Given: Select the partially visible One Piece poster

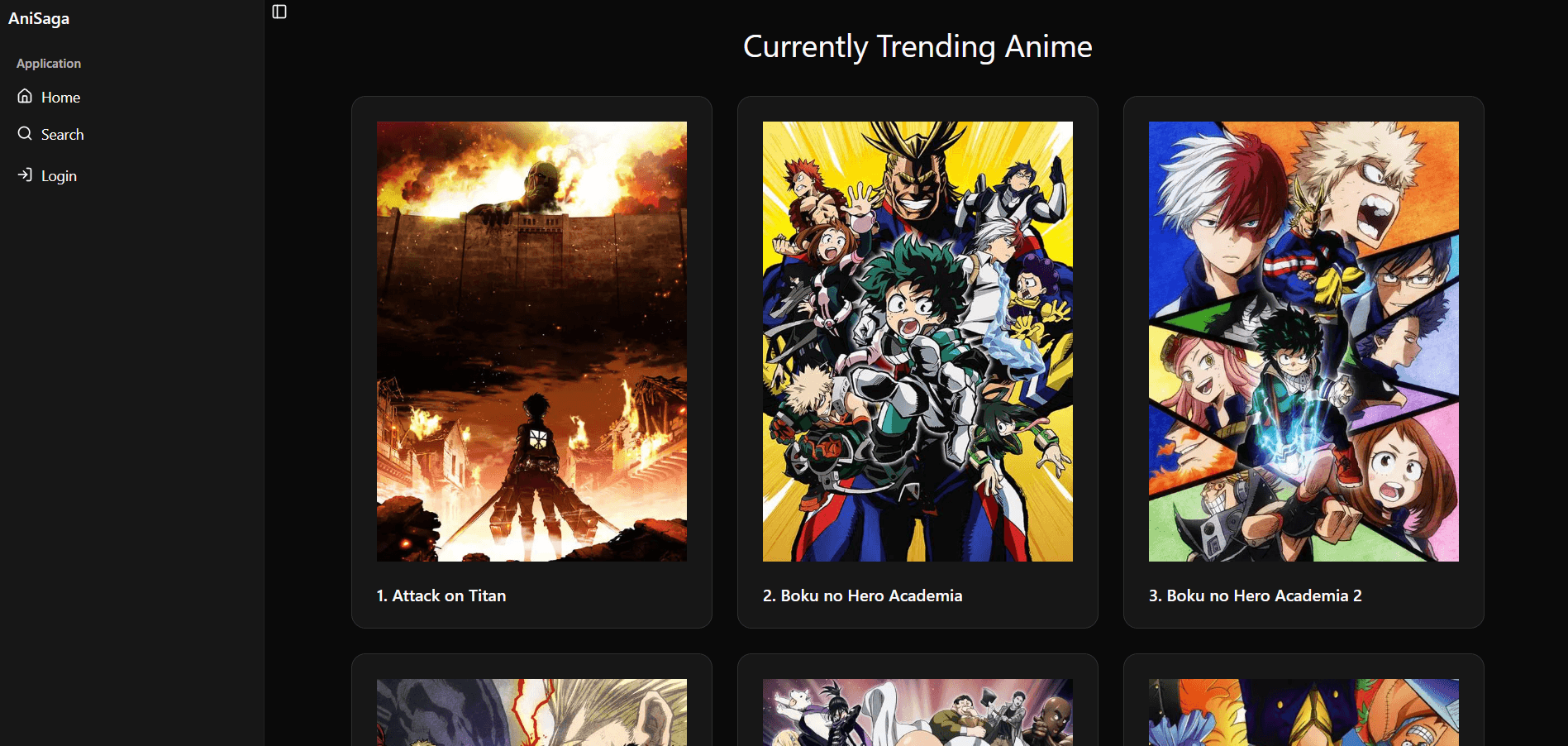Looking at the screenshot, I should [1303, 712].
